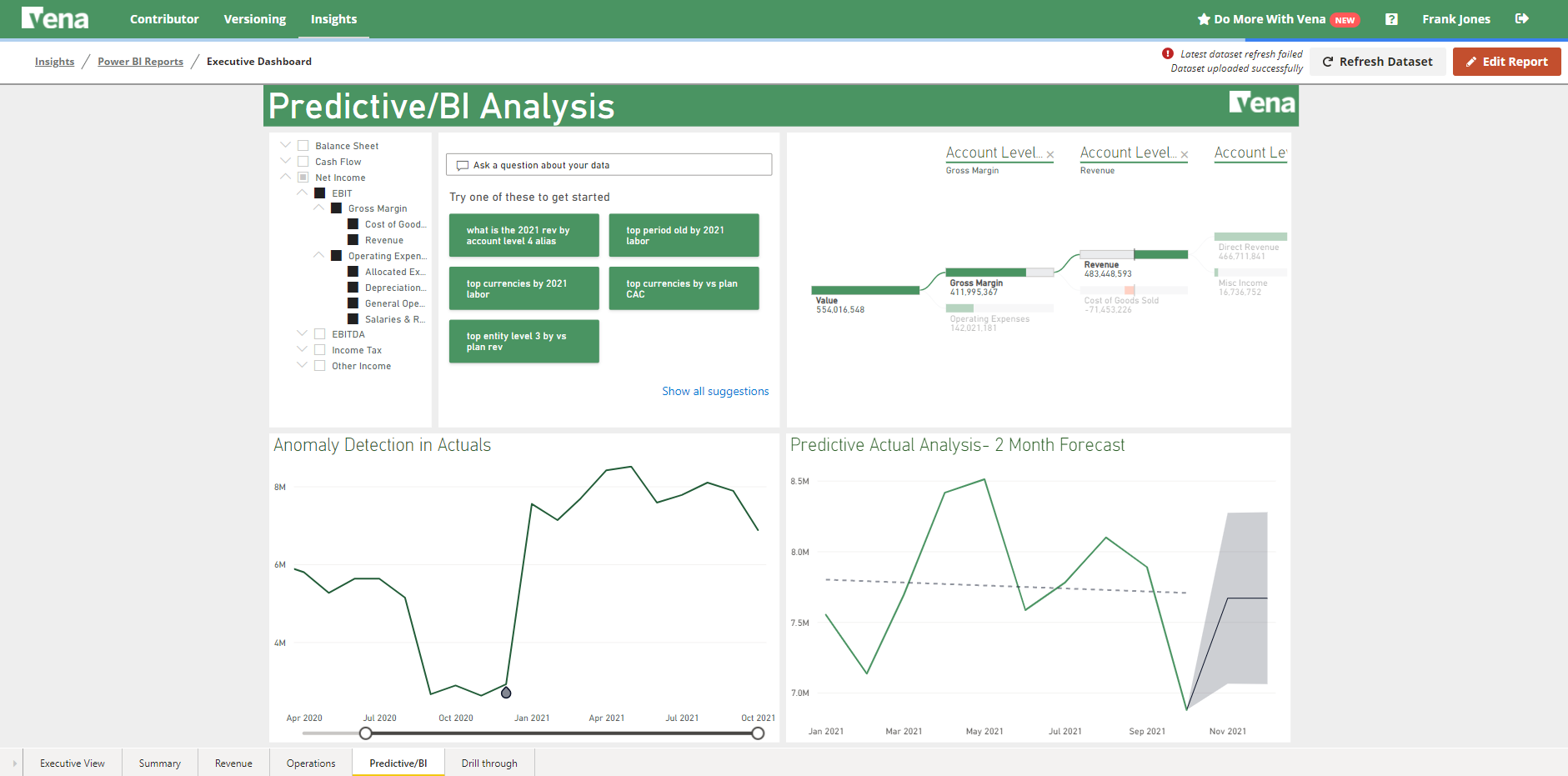Select 'top currencies by vs plan CAC' suggestion
Viewport: 1568px width, 776px height.
(x=684, y=288)
